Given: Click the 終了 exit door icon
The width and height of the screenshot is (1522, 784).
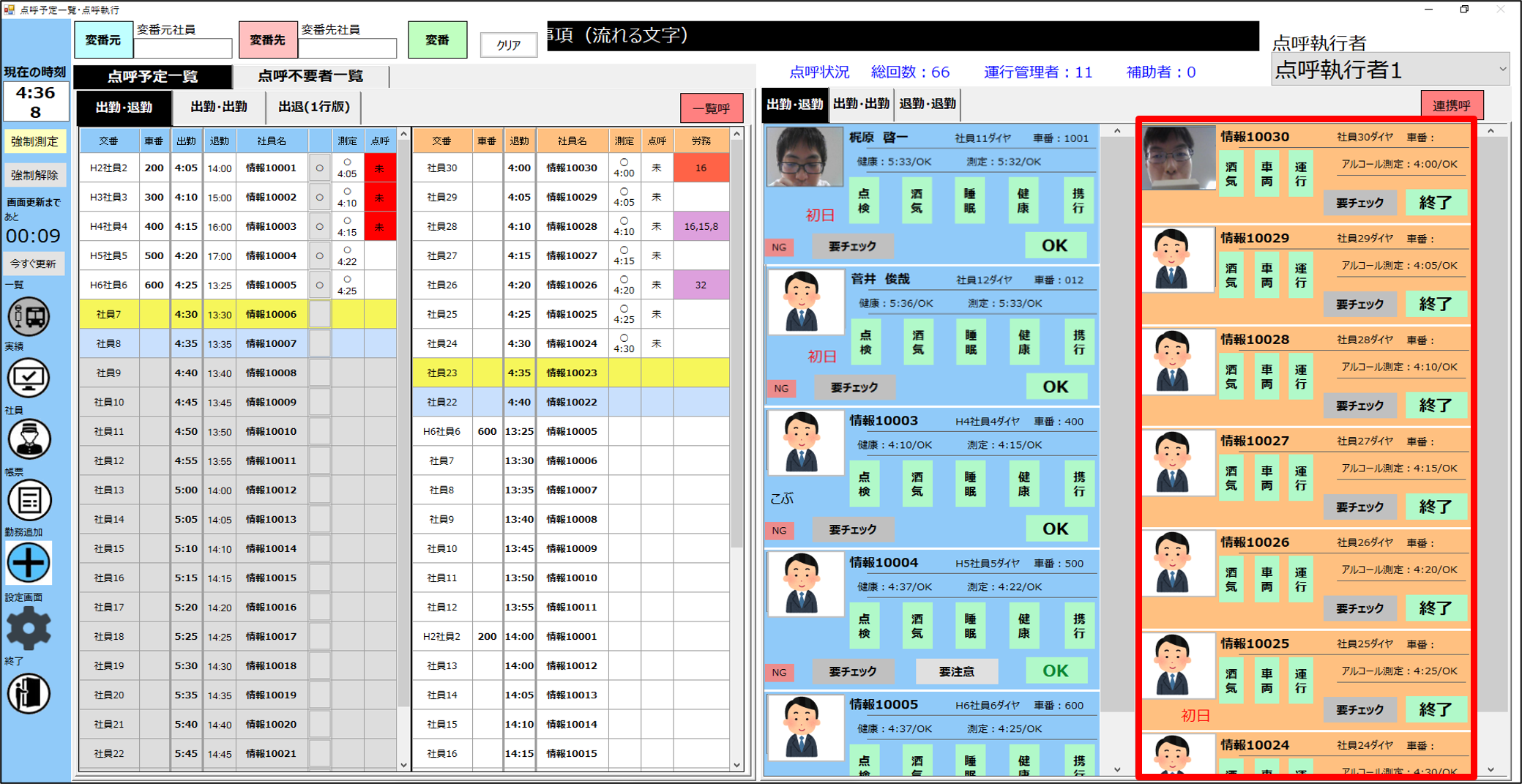Looking at the screenshot, I should coord(29,693).
